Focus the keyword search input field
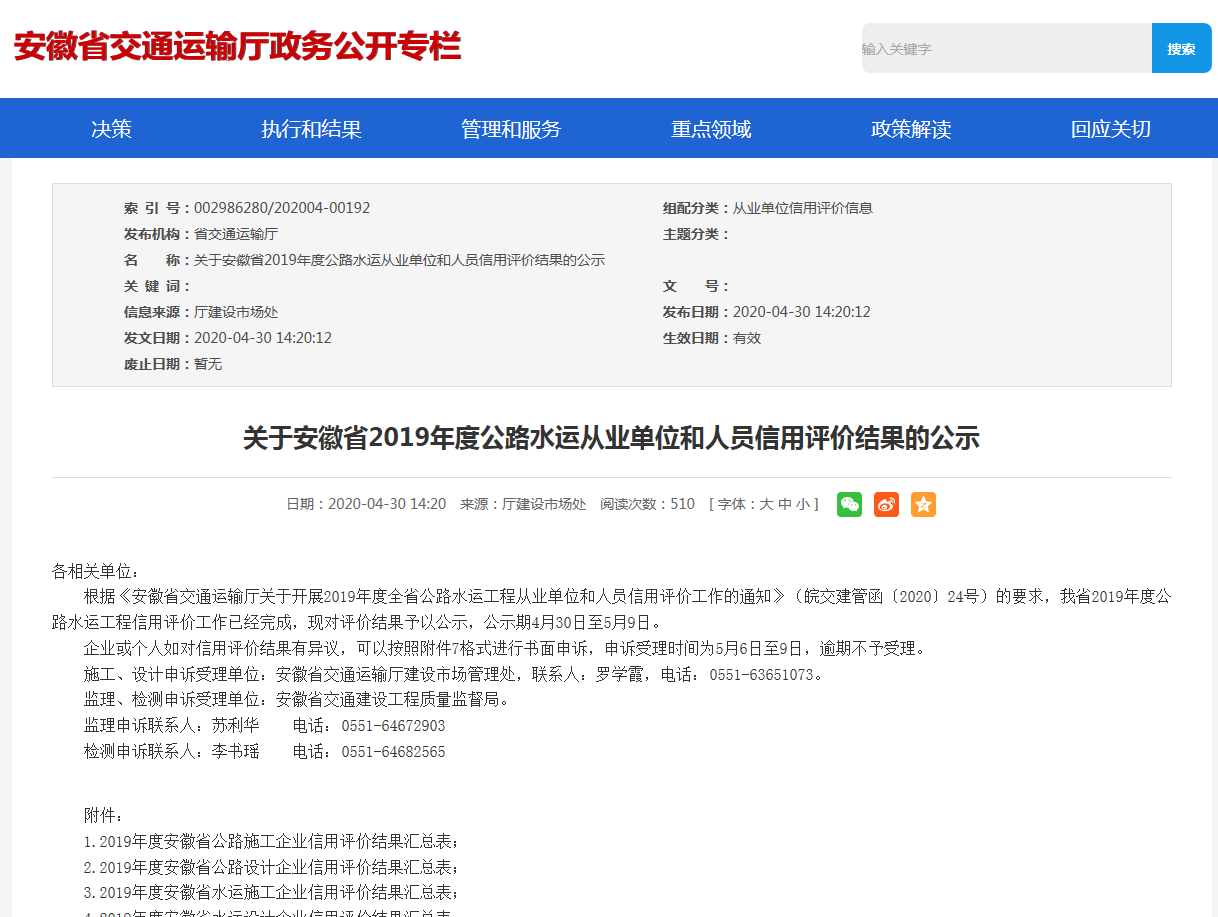1218x917 pixels. 1005,48
